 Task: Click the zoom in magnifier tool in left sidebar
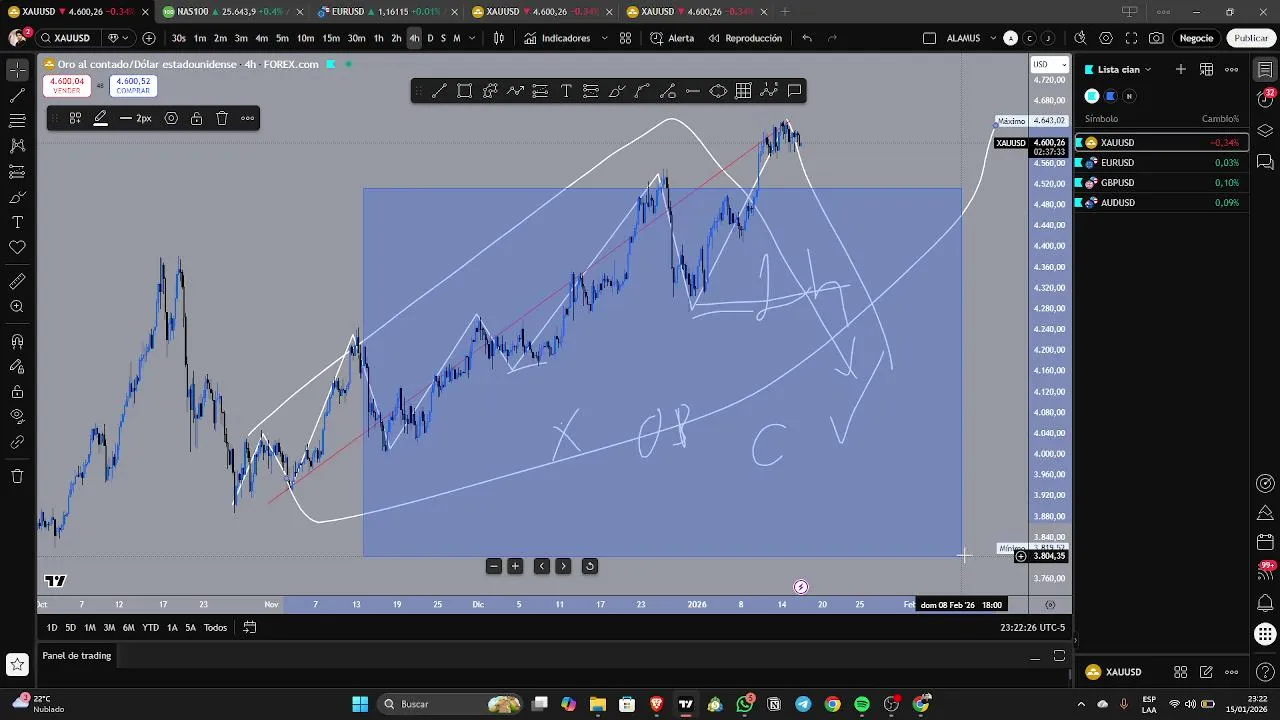pos(17,307)
